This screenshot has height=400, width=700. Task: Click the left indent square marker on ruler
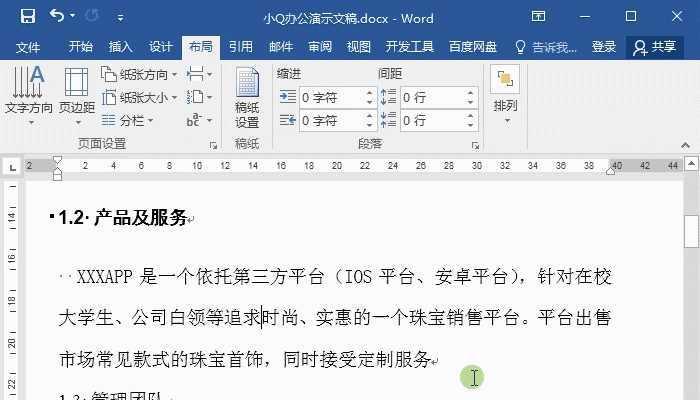[57, 177]
